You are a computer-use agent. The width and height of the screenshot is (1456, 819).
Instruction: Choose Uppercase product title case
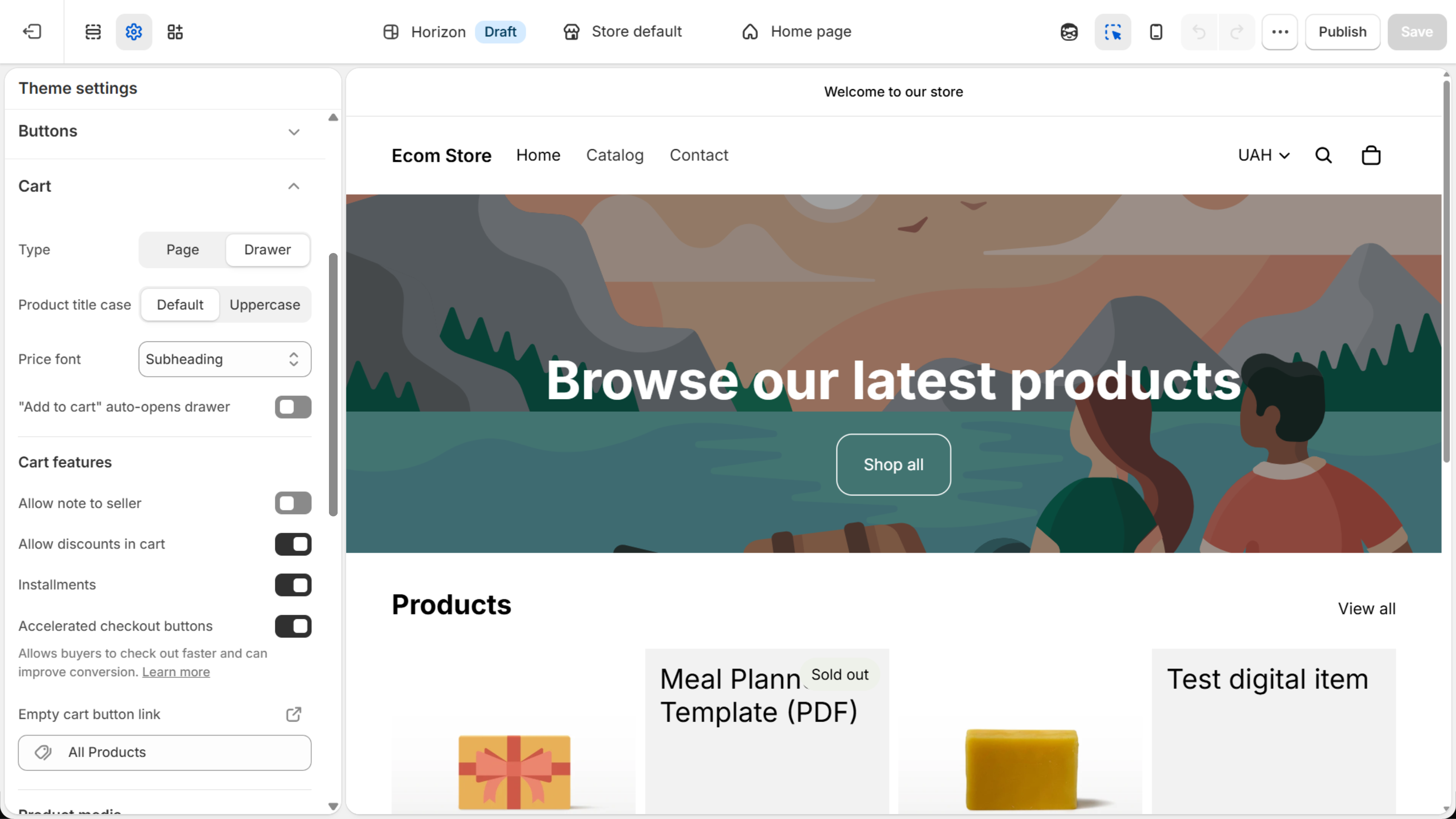click(264, 305)
